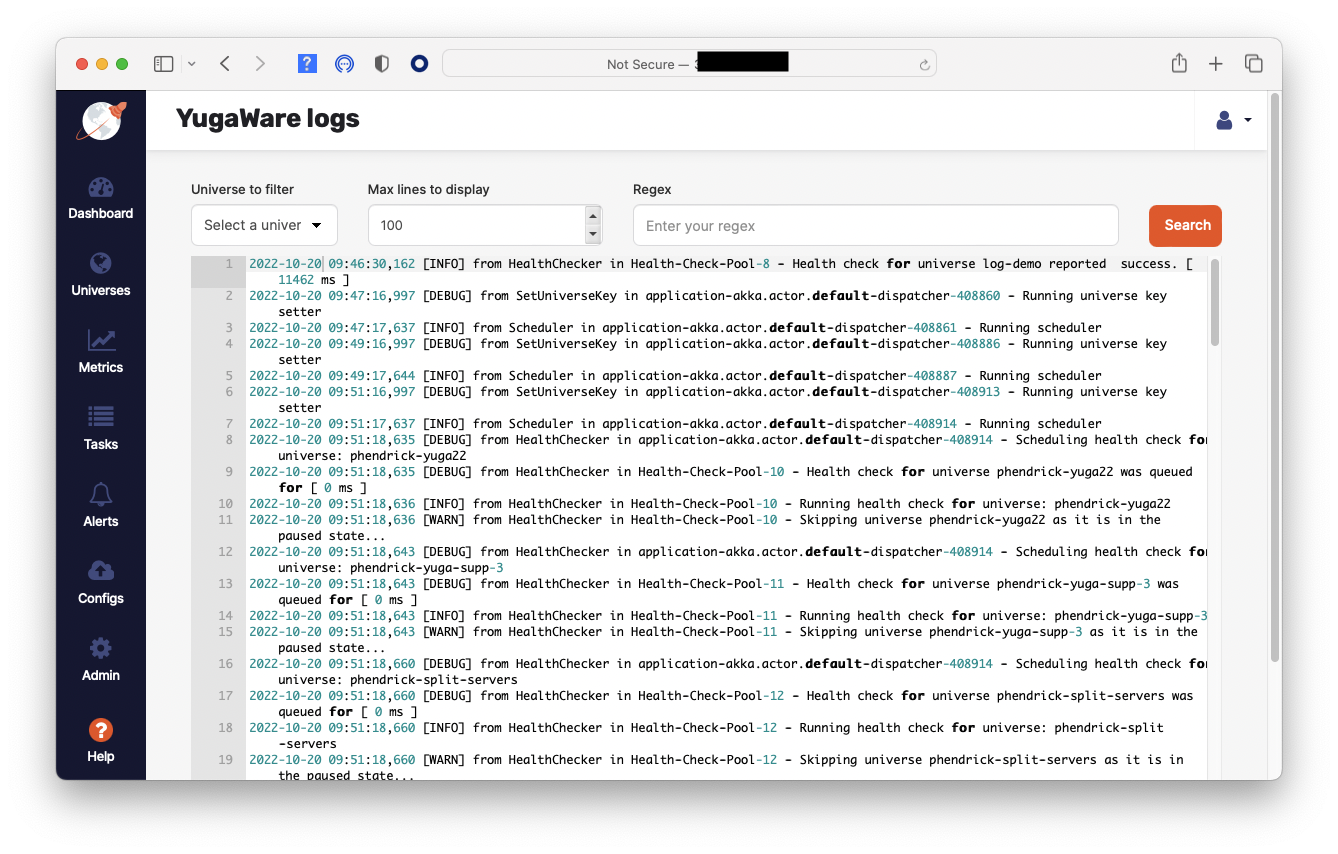This screenshot has width=1338, height=854.
Task: Open the Configs section
Action: click(x=101, y=583)
